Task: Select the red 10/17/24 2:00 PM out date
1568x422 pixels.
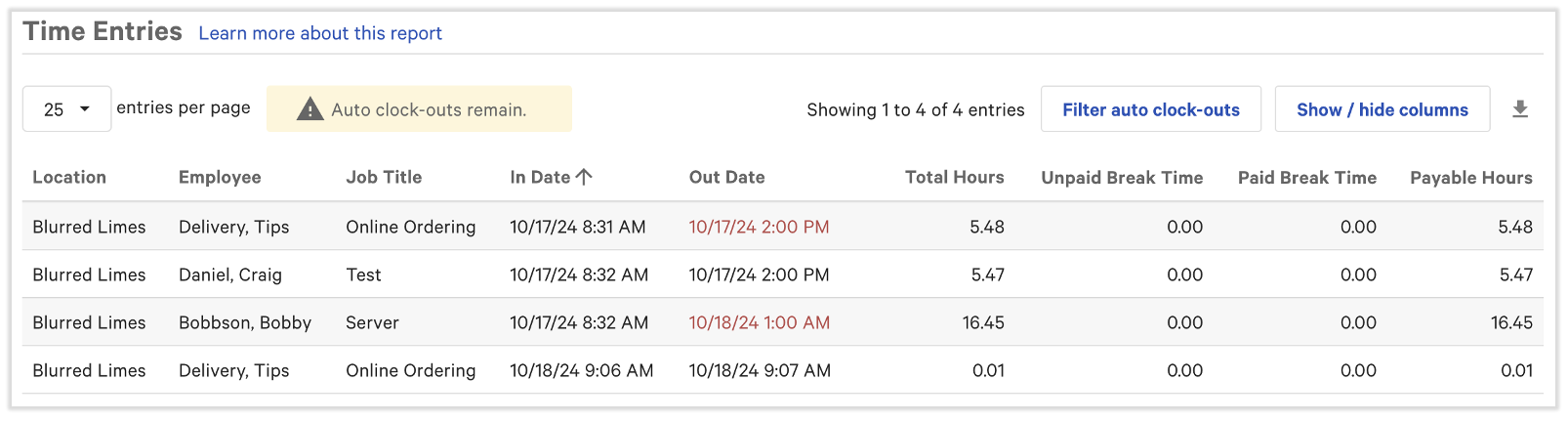Action: 759,227
